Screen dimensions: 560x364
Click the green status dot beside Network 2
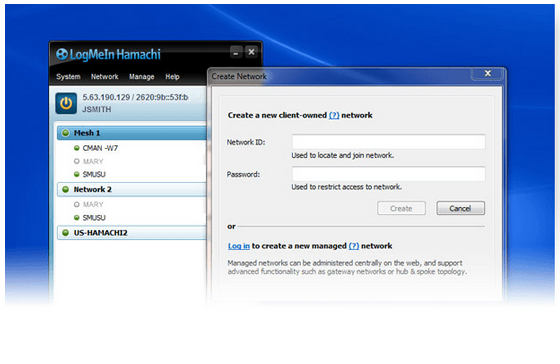click(65, 189)
